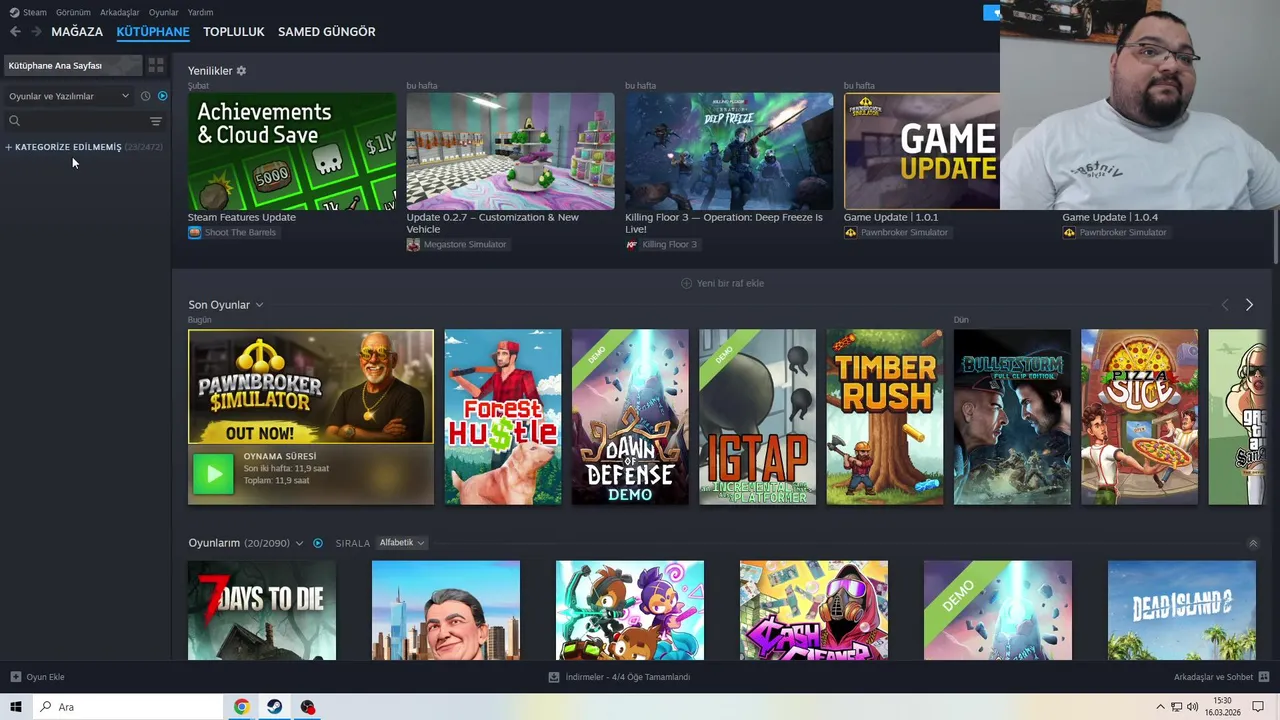Screen dimensions: 1280x720
Task: Open Steam Features Update news thumbnail
Action: click(292, 151)
